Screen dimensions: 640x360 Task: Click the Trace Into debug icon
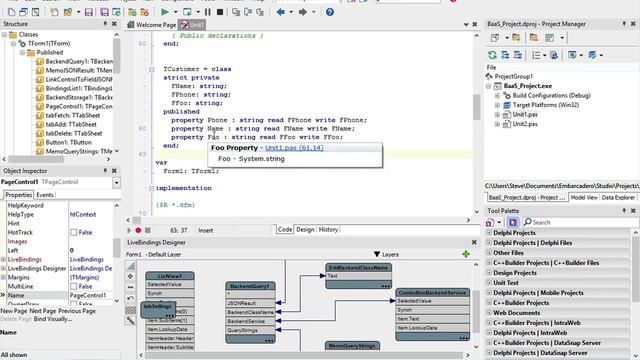(236, 12)
